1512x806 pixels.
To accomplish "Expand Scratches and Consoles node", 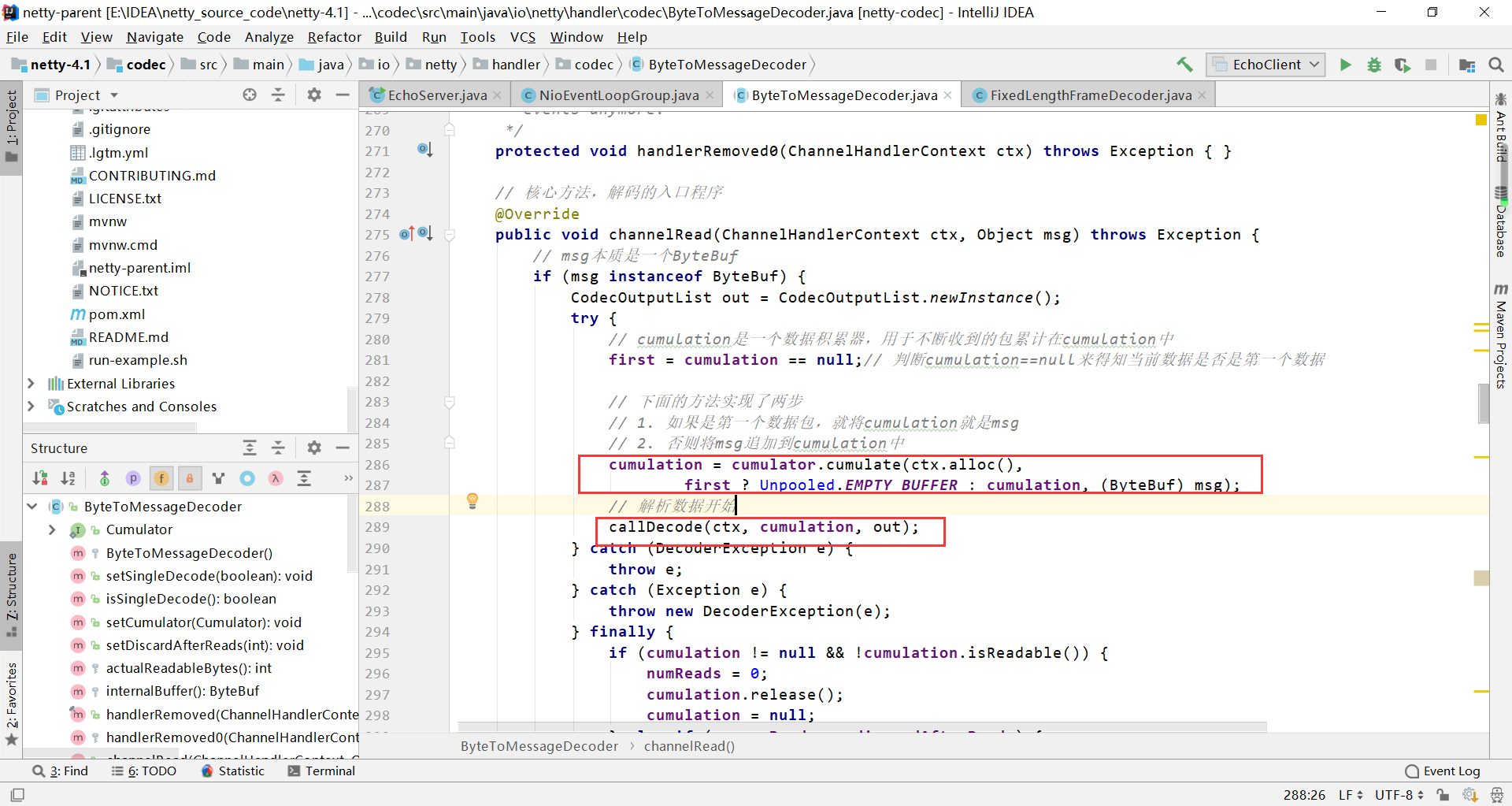I will coord(31,406).
